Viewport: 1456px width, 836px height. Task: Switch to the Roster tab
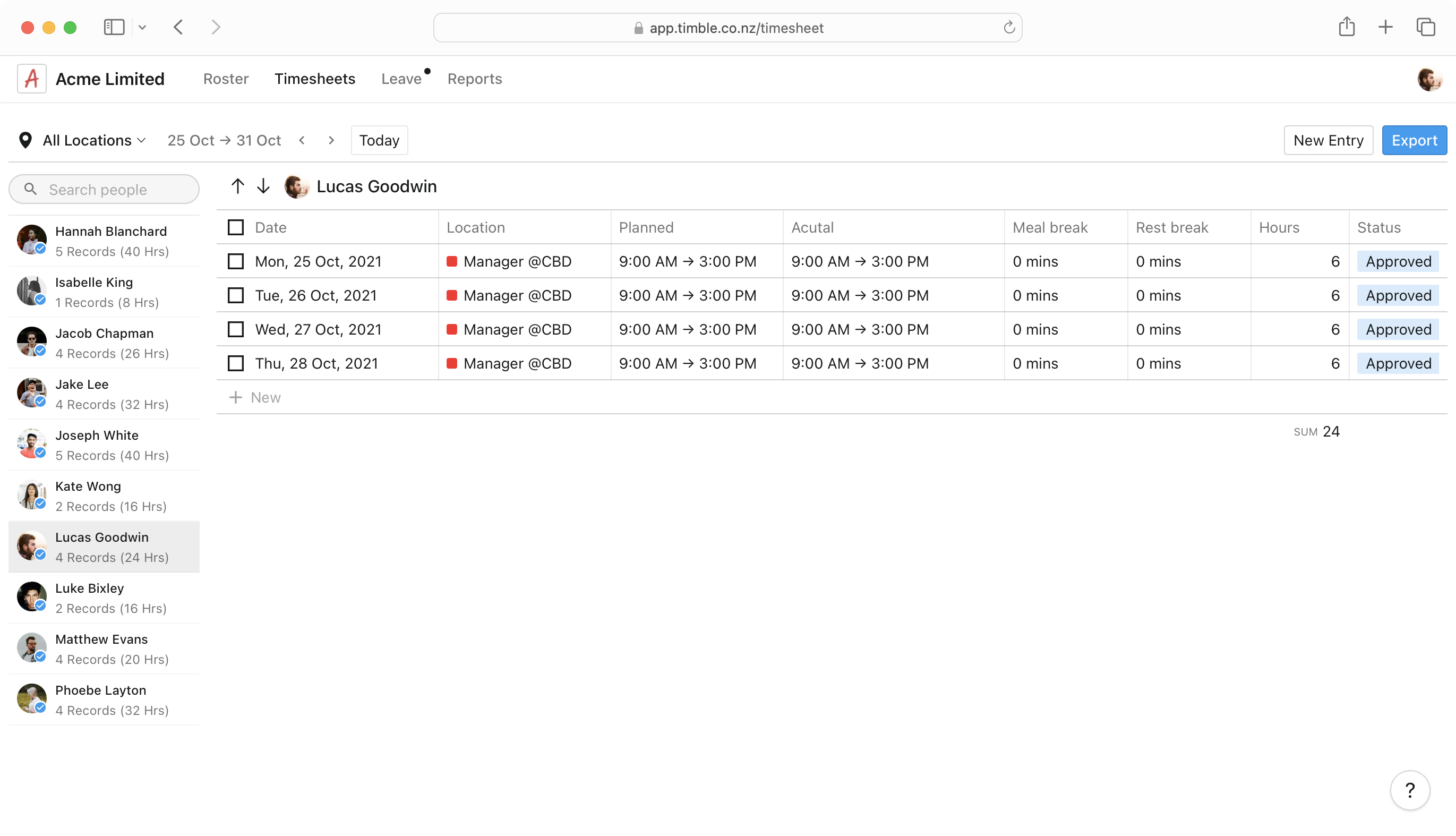coord(226,79)
